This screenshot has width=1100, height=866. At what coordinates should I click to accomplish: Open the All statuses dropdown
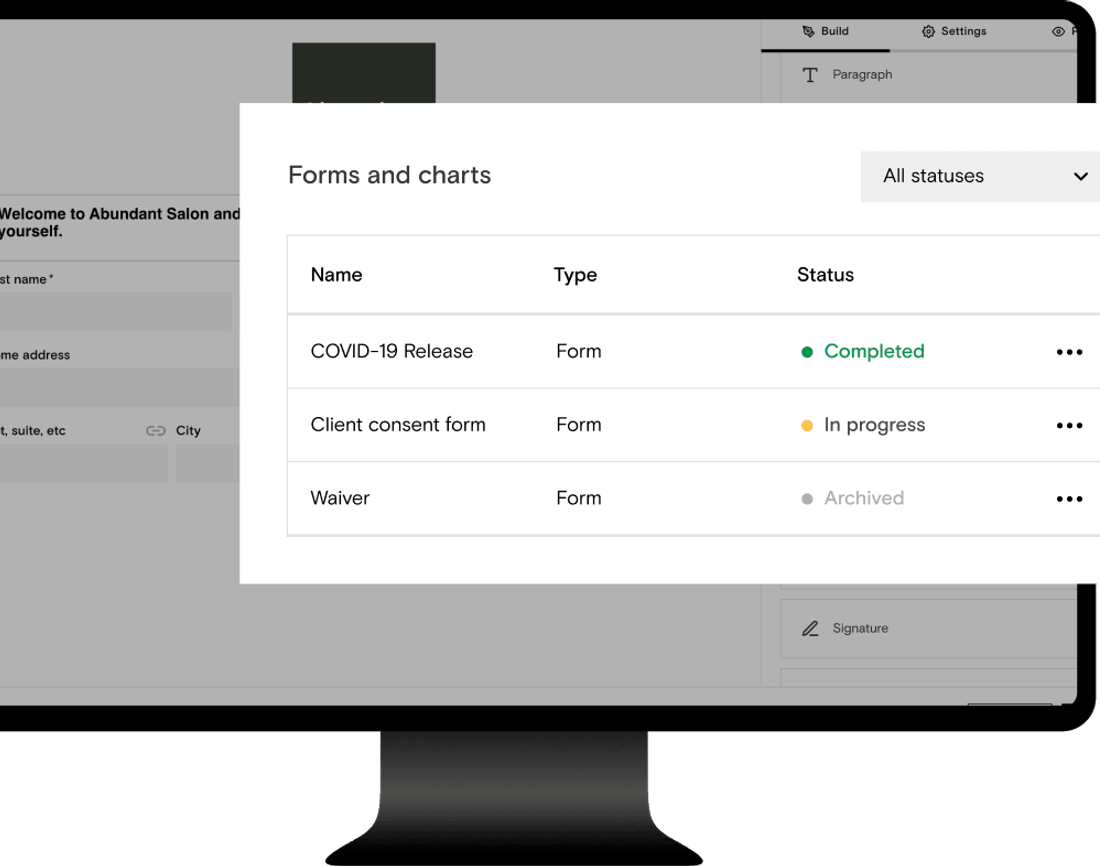coord(980,176)
